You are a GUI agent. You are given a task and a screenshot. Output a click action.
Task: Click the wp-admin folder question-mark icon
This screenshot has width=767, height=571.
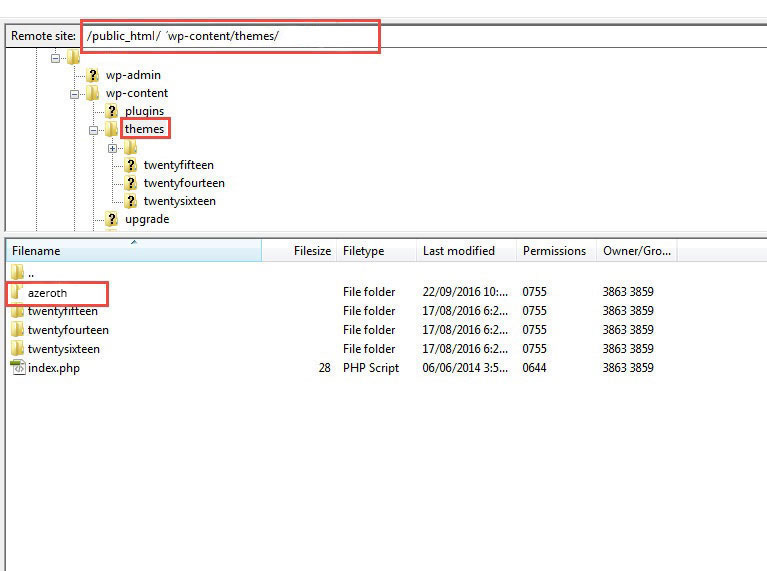[92, 75]
